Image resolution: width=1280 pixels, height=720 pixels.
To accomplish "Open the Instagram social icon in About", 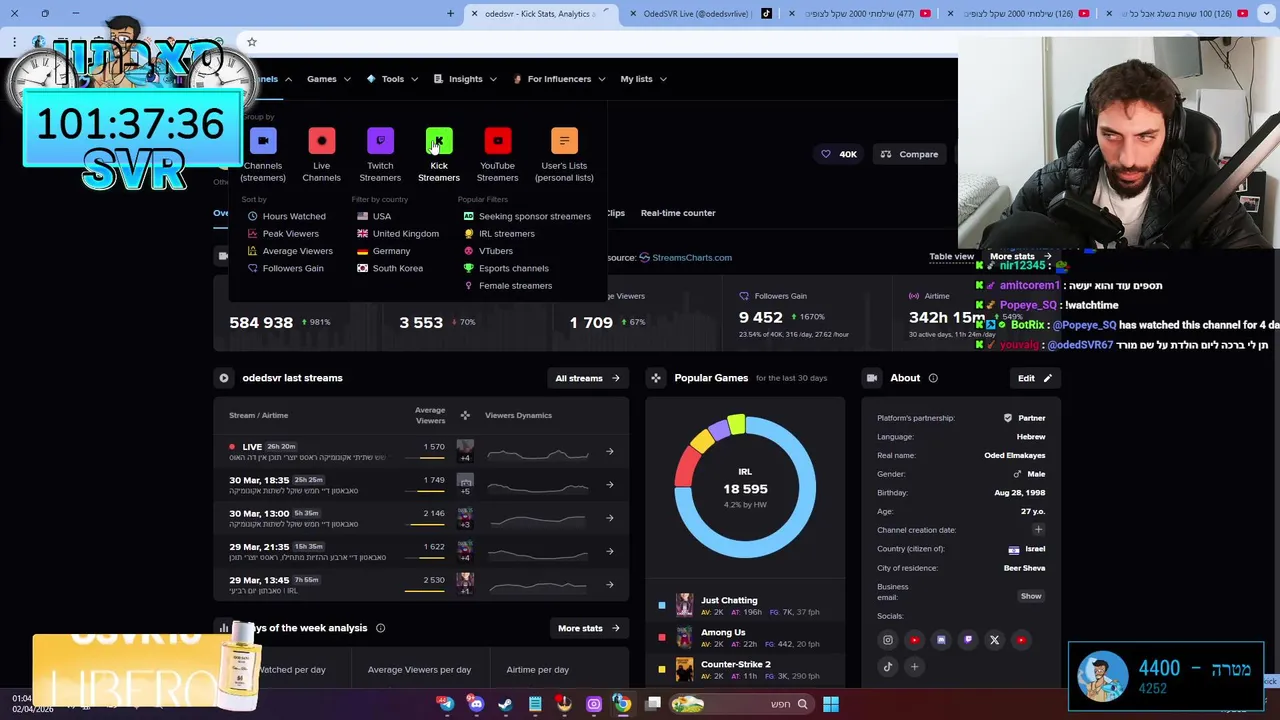I will (x=887, y=640).
